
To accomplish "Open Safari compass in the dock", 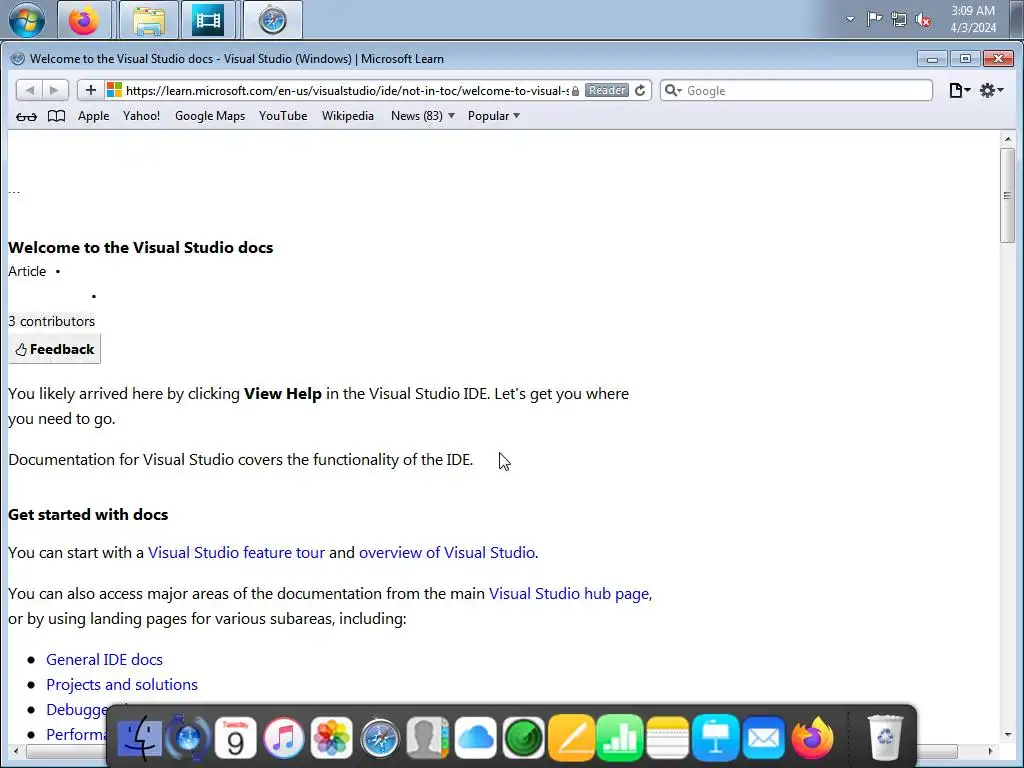I will pyautogui.click(x=379, y=738).
